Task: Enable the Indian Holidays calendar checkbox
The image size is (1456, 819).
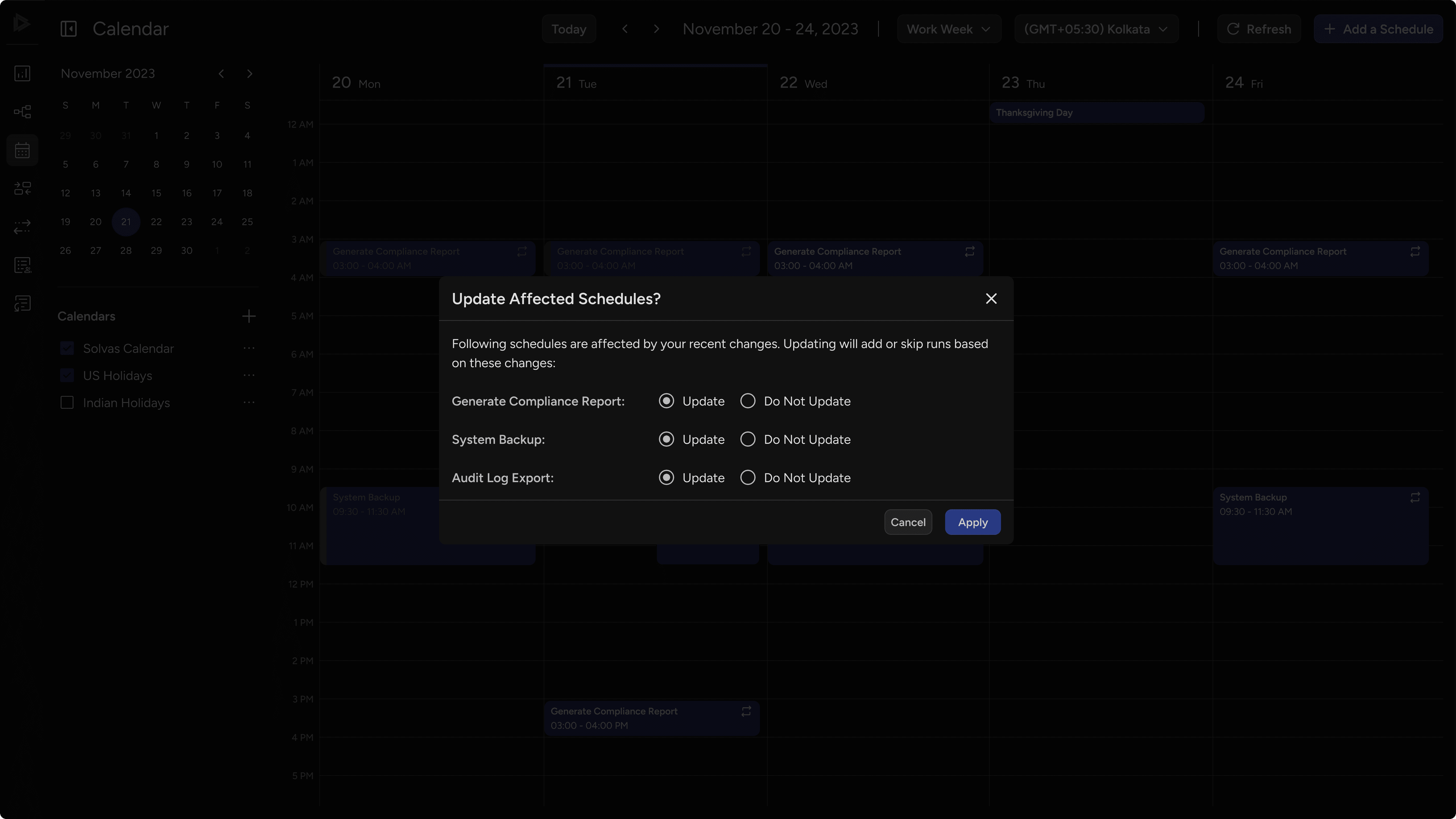Action: coord(67,402)
